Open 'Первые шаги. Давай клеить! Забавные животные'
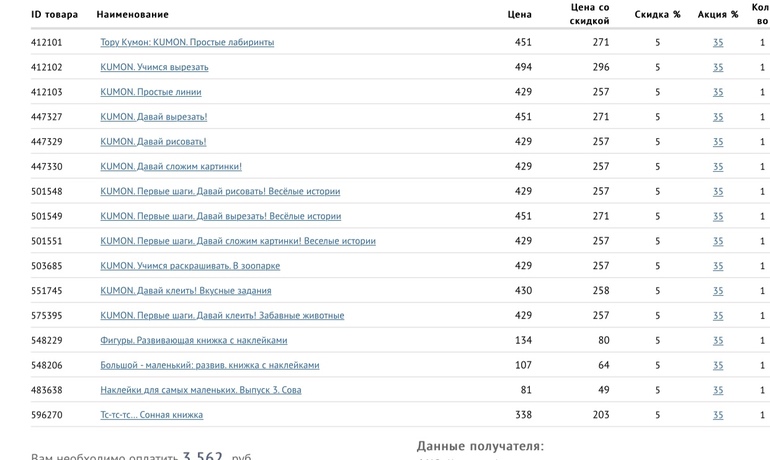This screenshot has width=770, height=460. click(x=222, y=315)
